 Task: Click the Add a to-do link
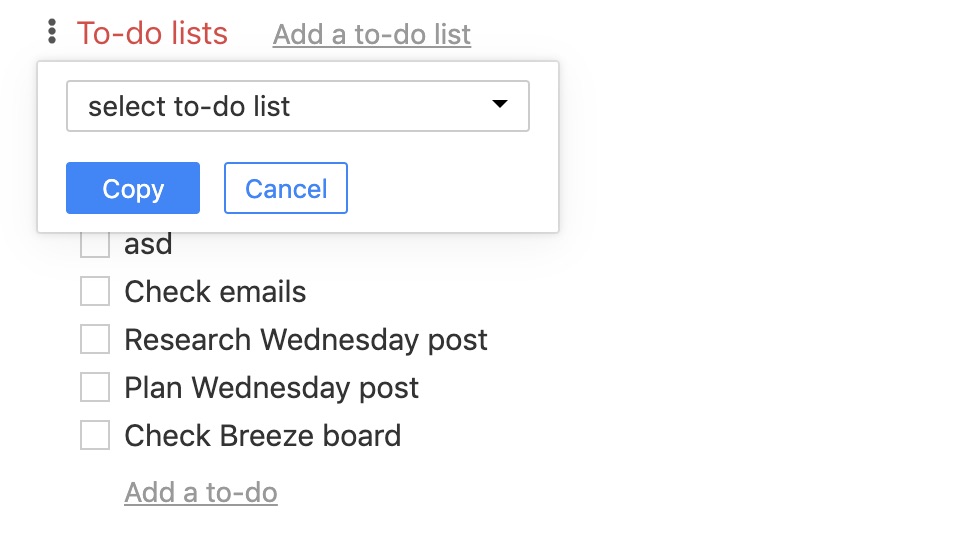coord(200,493)
